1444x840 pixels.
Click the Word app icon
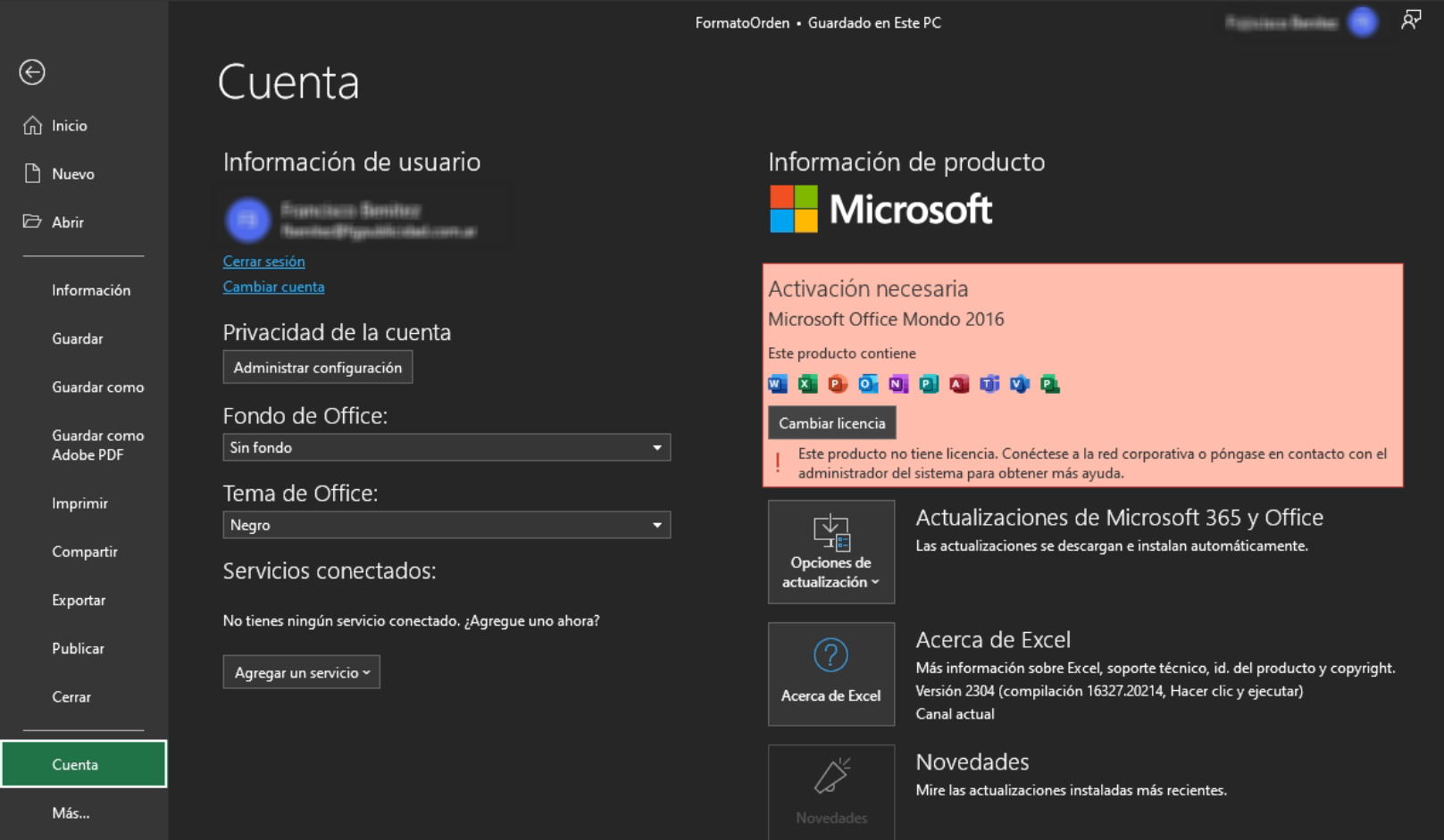click(x=778, y=384)
